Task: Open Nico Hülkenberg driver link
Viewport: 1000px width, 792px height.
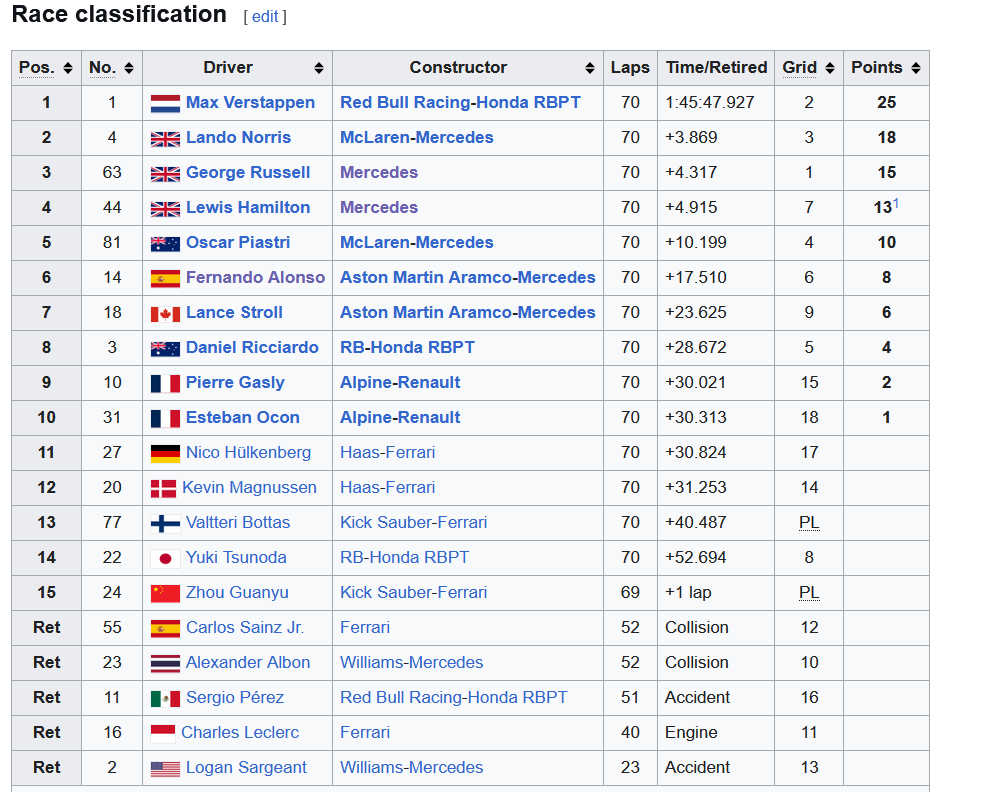Action: point(248,453)
